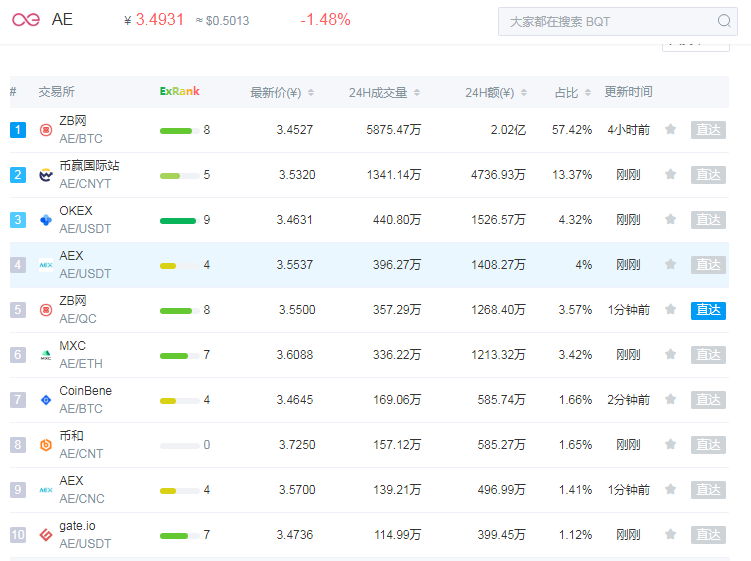Favorite the ZB网 AE/BTC row star
The height and width of the screenshot is (561, 751).
coord(671,129)
